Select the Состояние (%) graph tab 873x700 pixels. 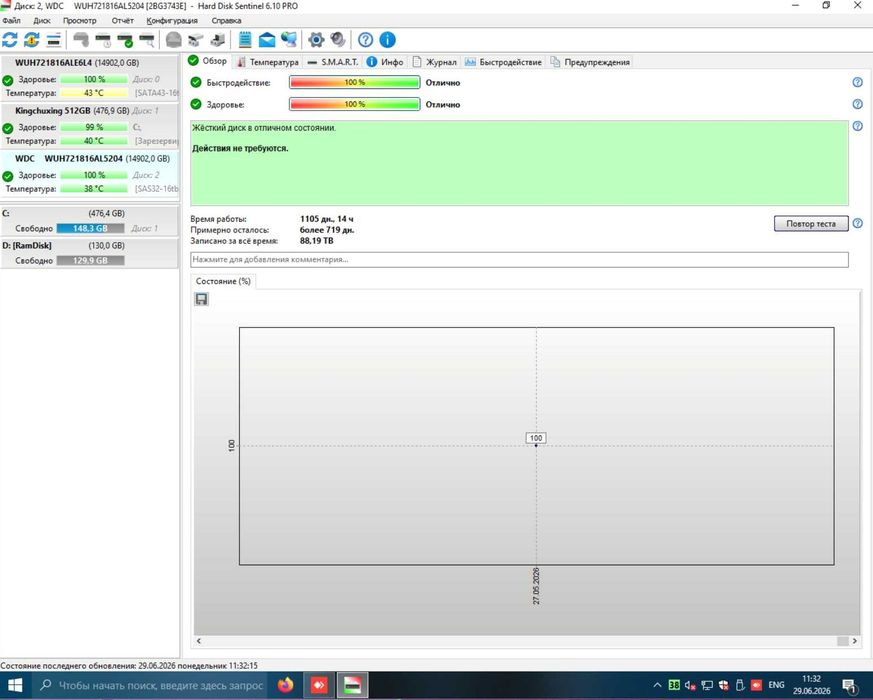click(223, 281)
